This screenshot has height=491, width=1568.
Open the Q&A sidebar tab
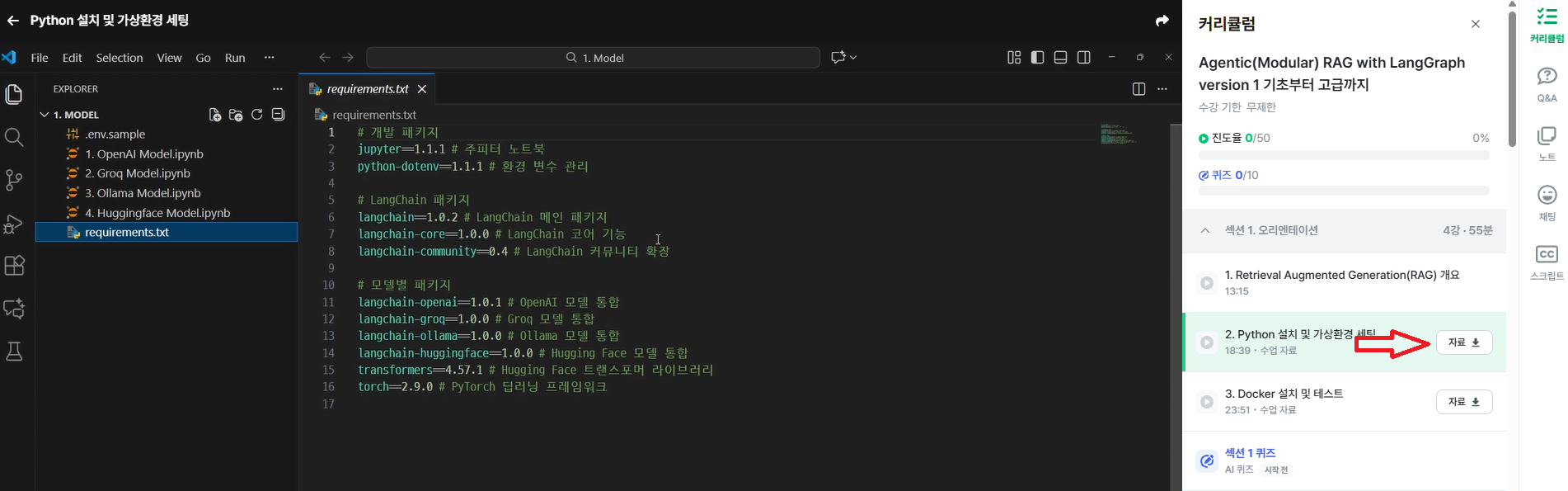coord(1547,84)
